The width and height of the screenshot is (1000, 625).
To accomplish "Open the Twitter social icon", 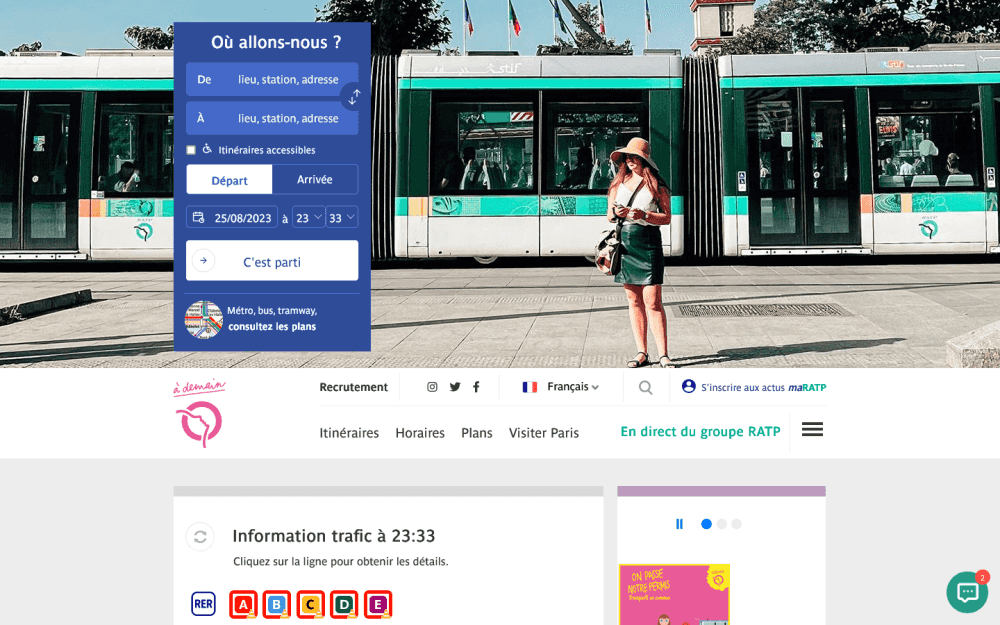I will click(455, 387).
